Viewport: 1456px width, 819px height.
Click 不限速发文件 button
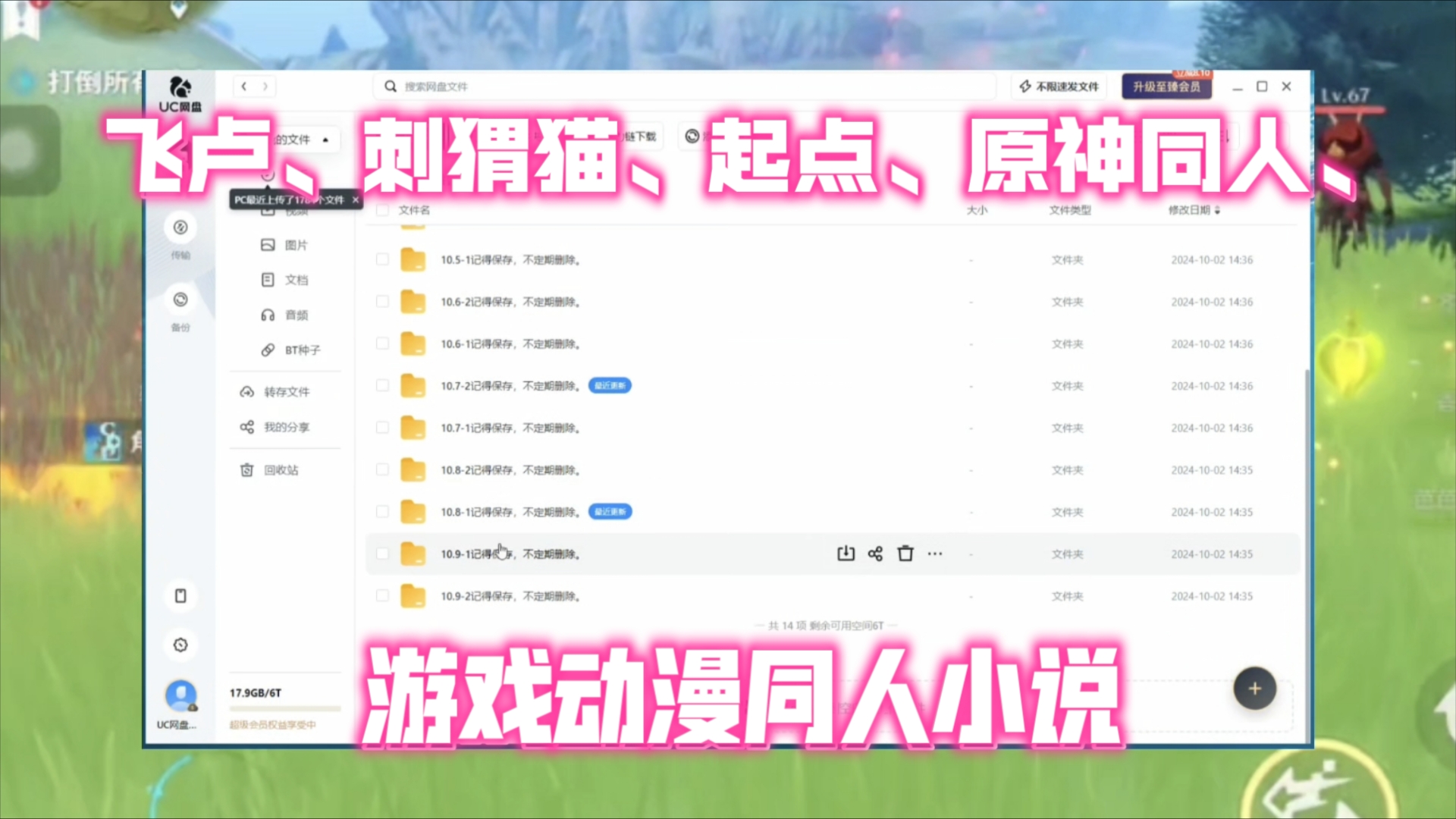1059,86
